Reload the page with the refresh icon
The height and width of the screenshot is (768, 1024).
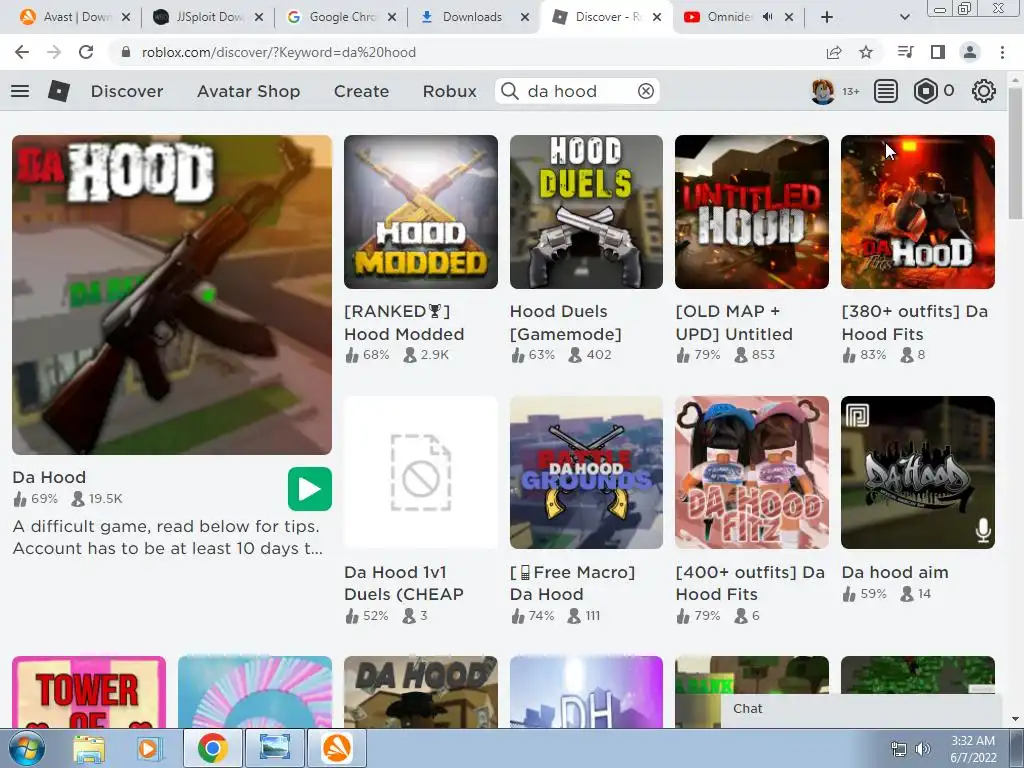pyautogui.click(x=86, y=52)
